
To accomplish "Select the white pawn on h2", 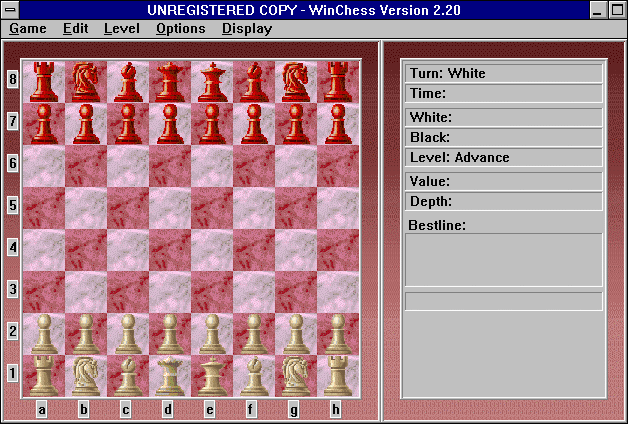I will point(338,334).
